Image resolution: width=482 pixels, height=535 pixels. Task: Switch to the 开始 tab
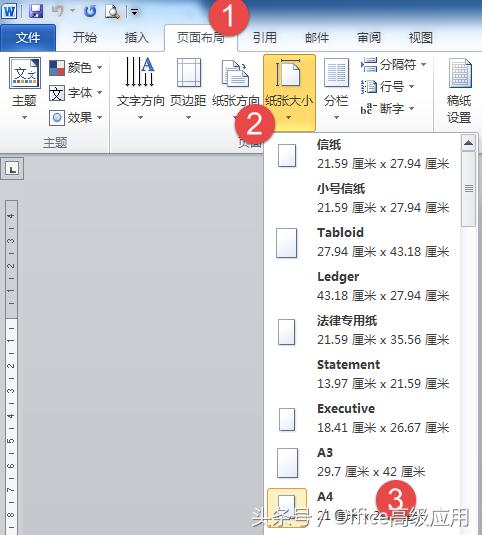85,38
